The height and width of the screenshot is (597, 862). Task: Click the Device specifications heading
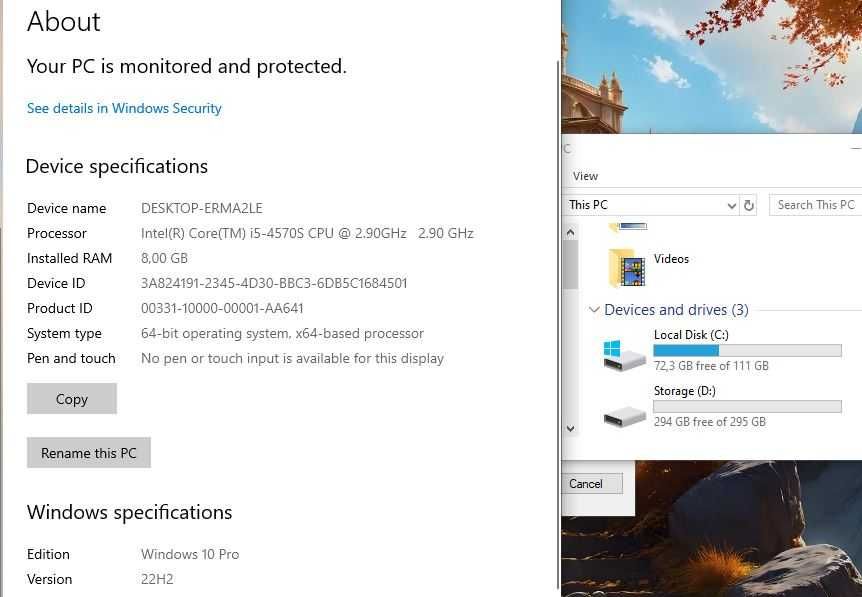pyautogui.click(x=117, y=166)
